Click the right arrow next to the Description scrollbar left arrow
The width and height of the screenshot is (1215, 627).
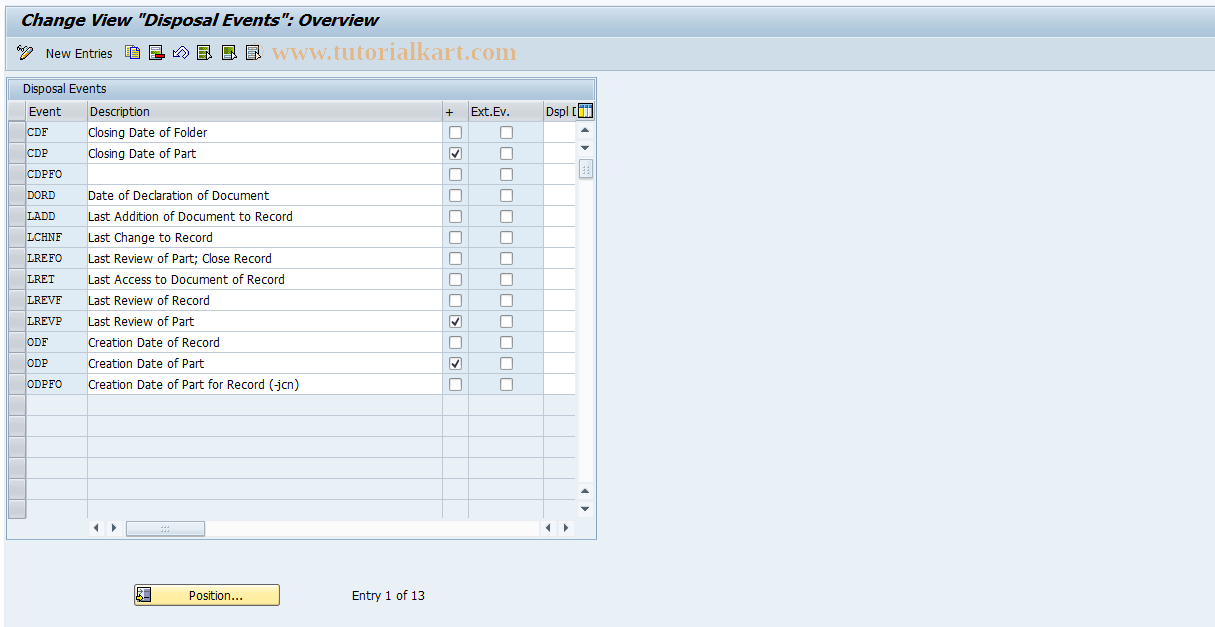point(113,528)
